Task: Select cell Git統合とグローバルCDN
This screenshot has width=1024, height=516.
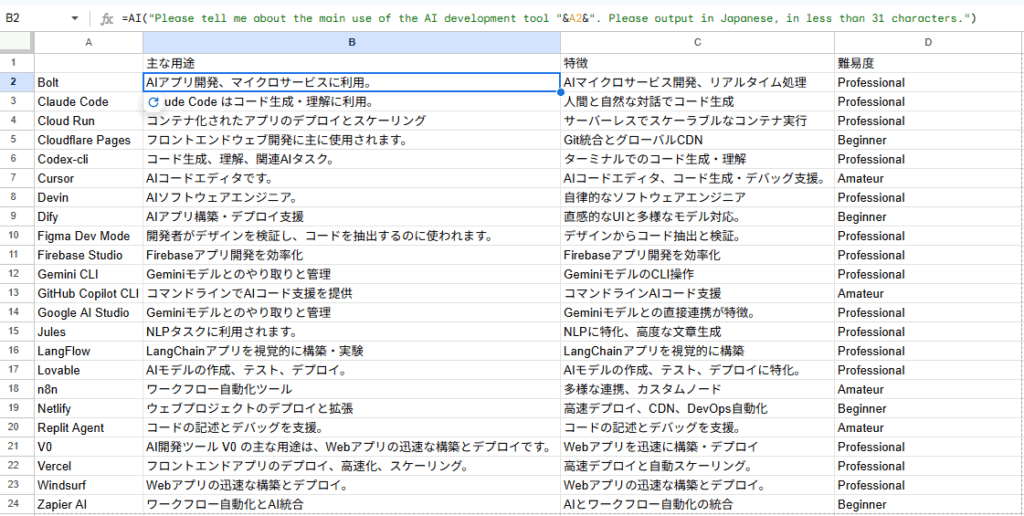Action: [x=697, y=140]
